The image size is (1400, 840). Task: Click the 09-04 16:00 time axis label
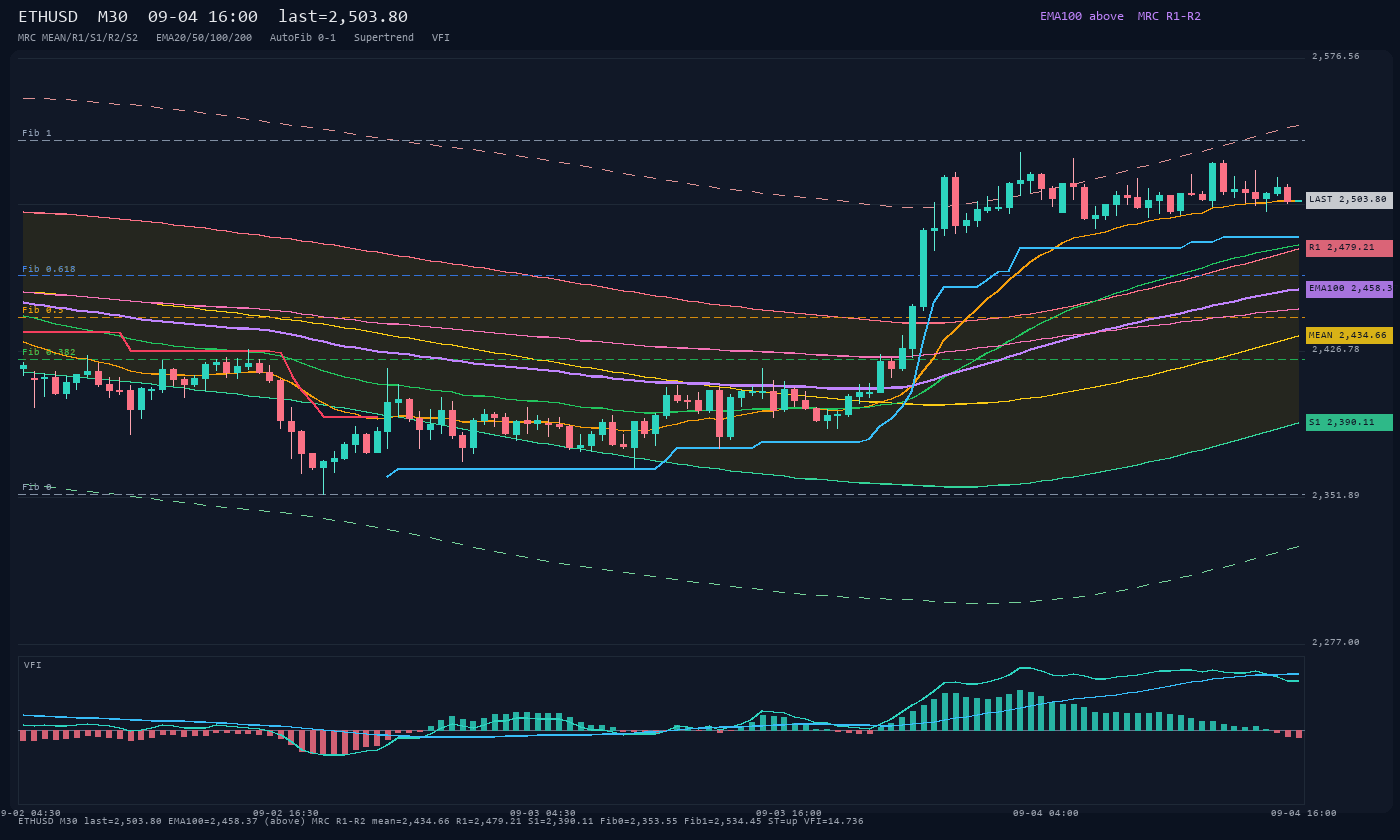tap(1304, 813)
